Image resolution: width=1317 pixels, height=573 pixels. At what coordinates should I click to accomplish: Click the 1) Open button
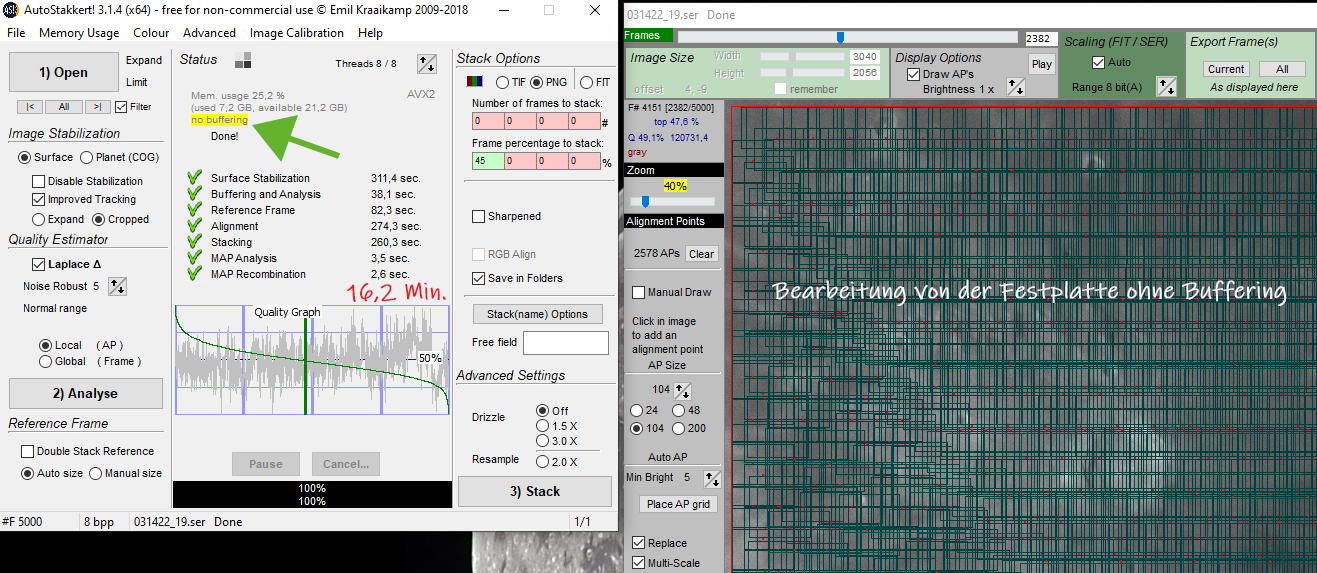click(x=64, y=73)
